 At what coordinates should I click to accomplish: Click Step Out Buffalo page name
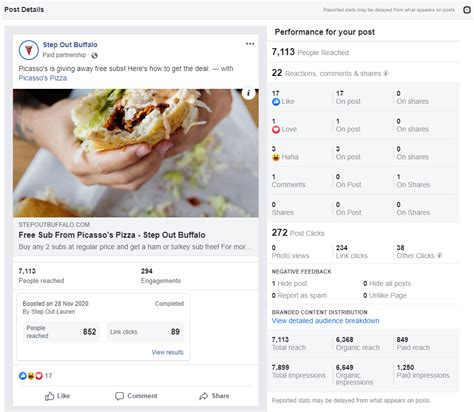(x=70, y=45)
